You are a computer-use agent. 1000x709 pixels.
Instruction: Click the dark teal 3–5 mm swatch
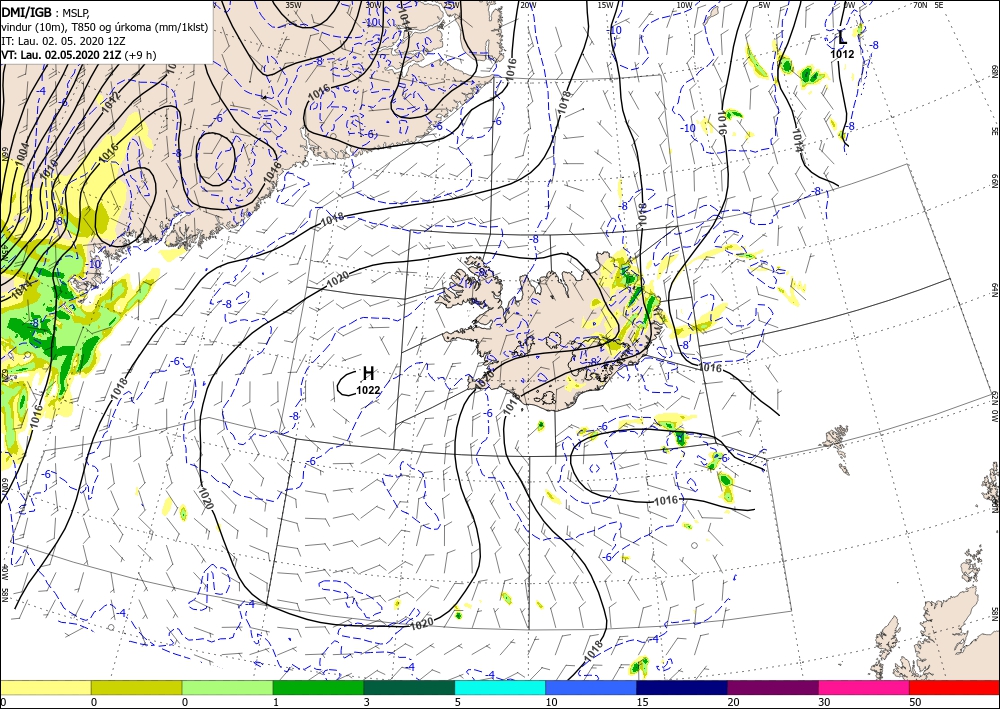[409, 687]
